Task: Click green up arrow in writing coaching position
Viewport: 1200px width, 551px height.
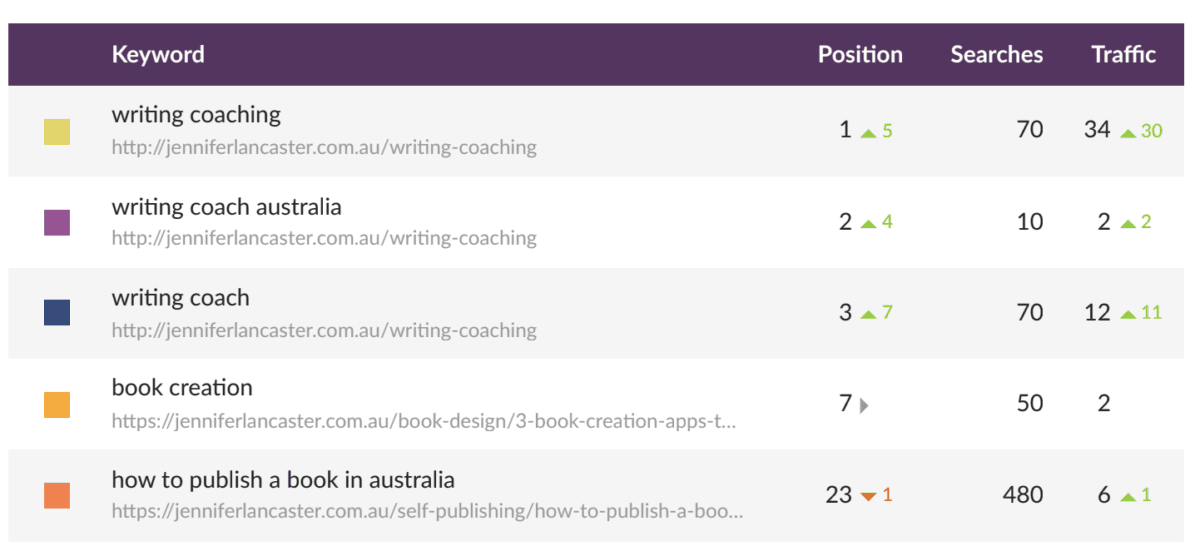Action: pos(868,131)
